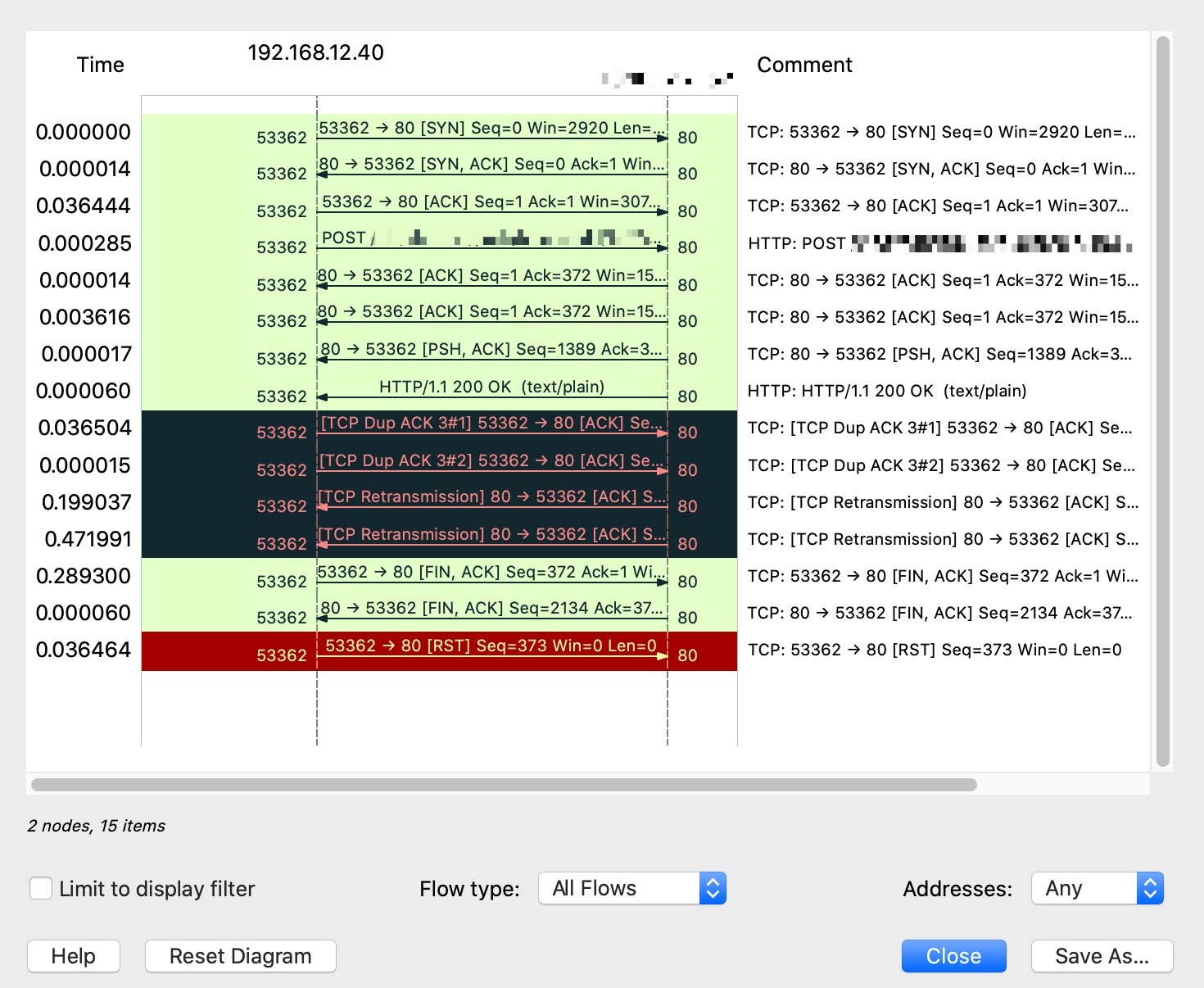This screenshot has width=1204, height=988.
Task: Expand the Addresses dropdown set to Any
Action: [x=1097, y=888]
